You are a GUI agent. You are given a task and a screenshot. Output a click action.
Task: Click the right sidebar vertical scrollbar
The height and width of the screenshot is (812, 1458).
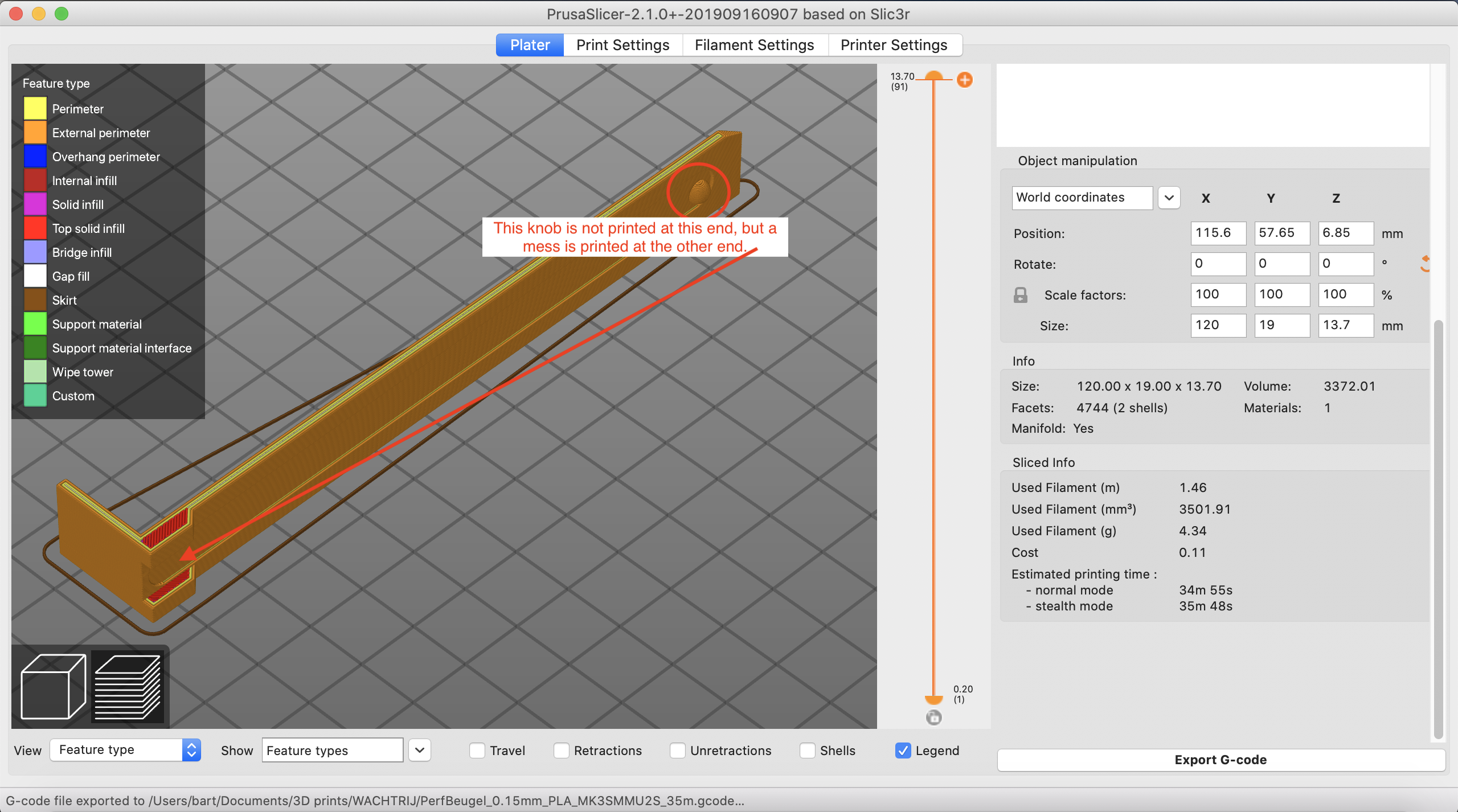click(x=1438, y=530)
